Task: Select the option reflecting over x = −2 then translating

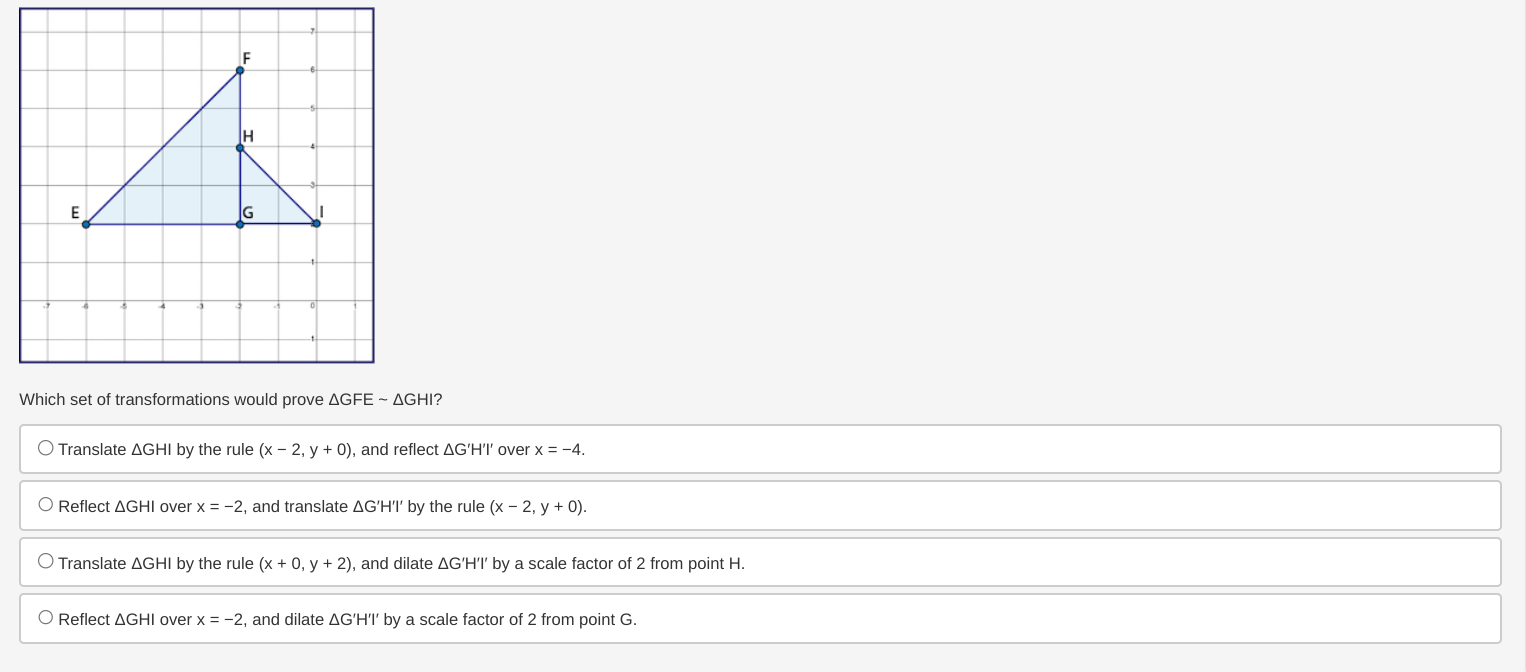Action: (x=45, y=504)
